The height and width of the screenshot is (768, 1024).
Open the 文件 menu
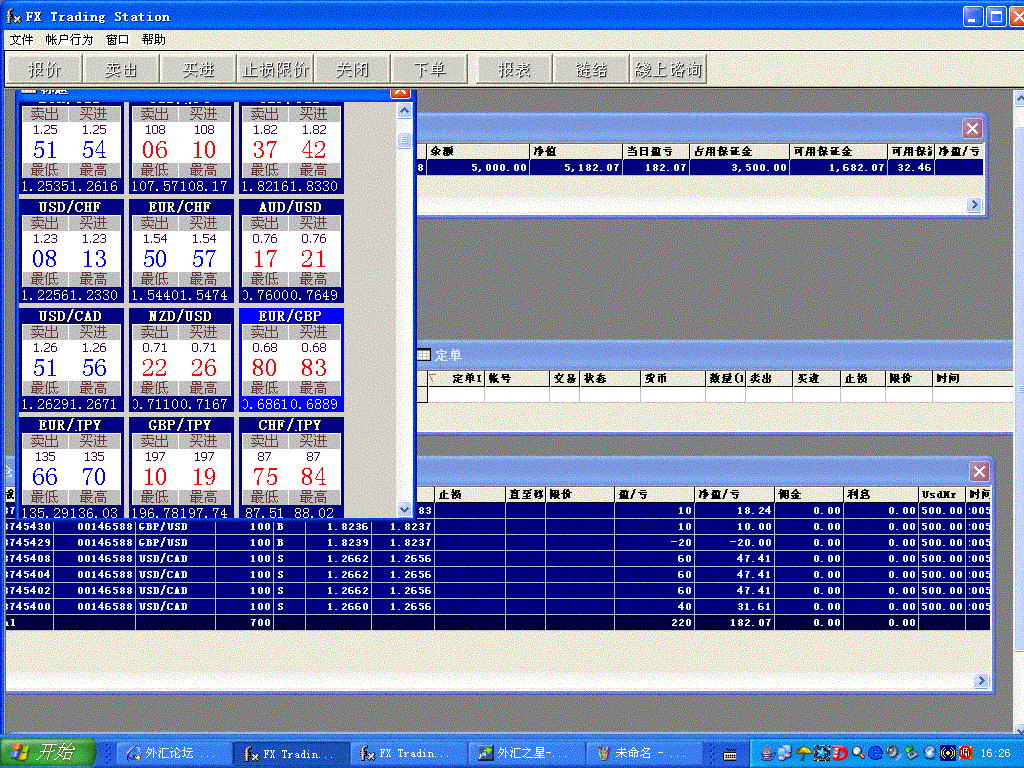tap(21, 40)
